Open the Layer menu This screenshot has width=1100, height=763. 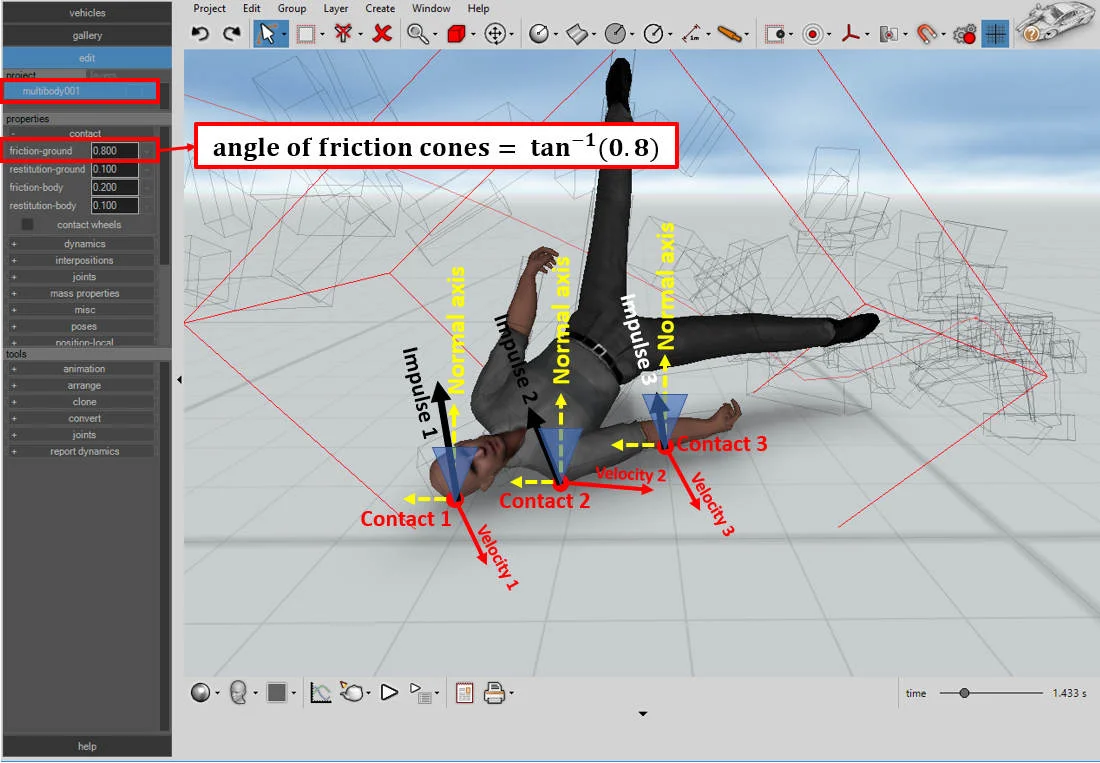[335, 8]
